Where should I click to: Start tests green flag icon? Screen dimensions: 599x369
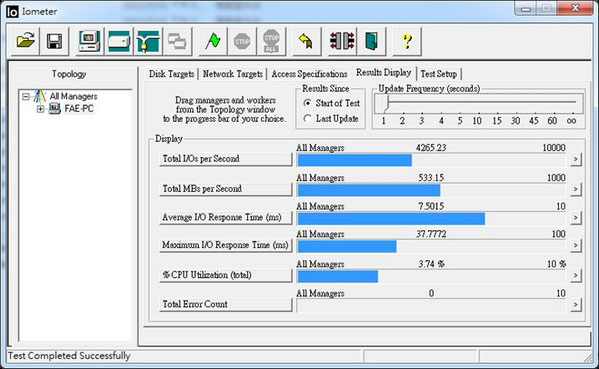213,40
